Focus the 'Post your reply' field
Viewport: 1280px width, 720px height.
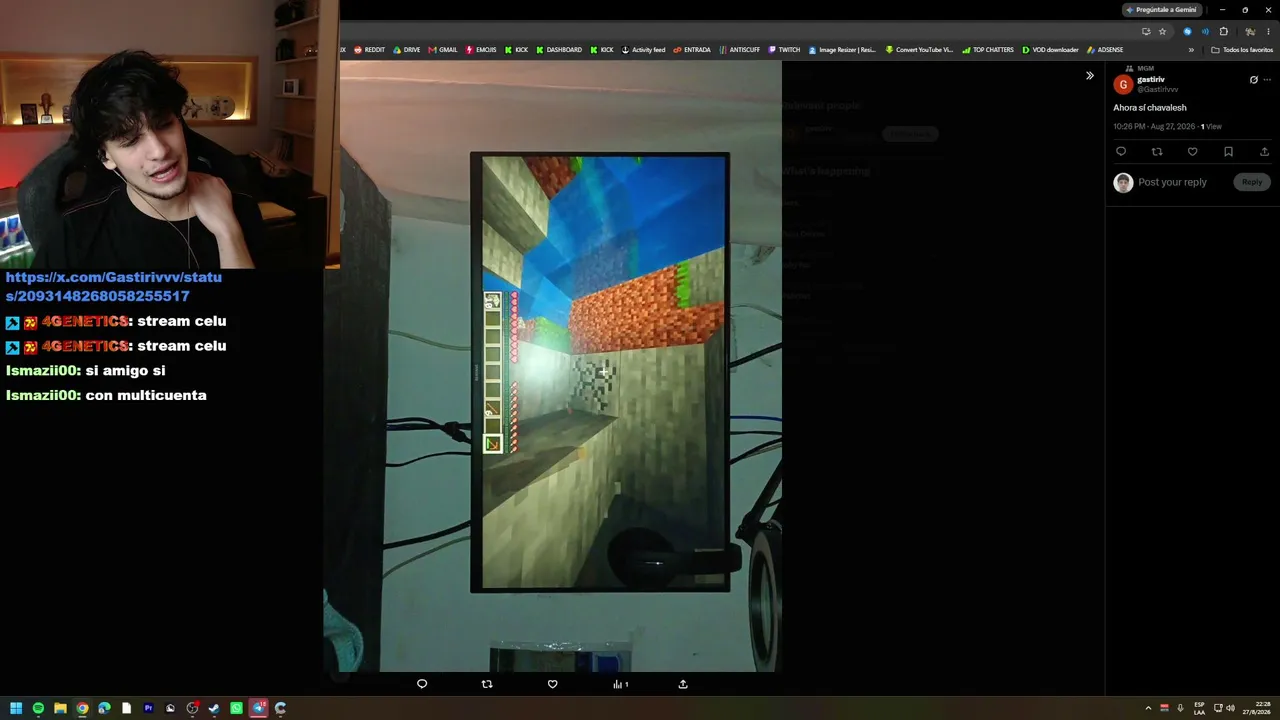point(1172,182)
